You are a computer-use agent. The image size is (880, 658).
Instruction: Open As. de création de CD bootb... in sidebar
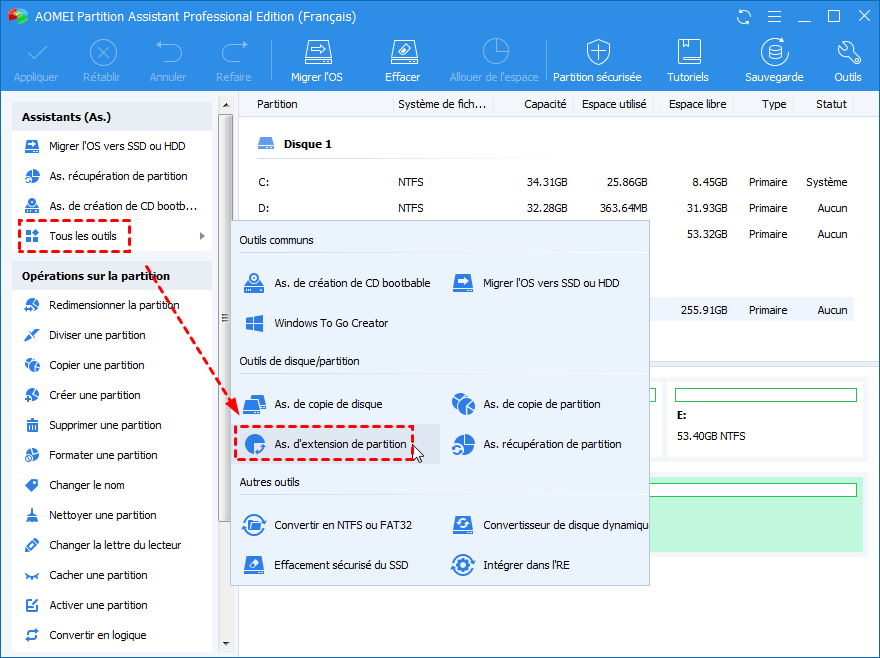[x=112, y=206]
